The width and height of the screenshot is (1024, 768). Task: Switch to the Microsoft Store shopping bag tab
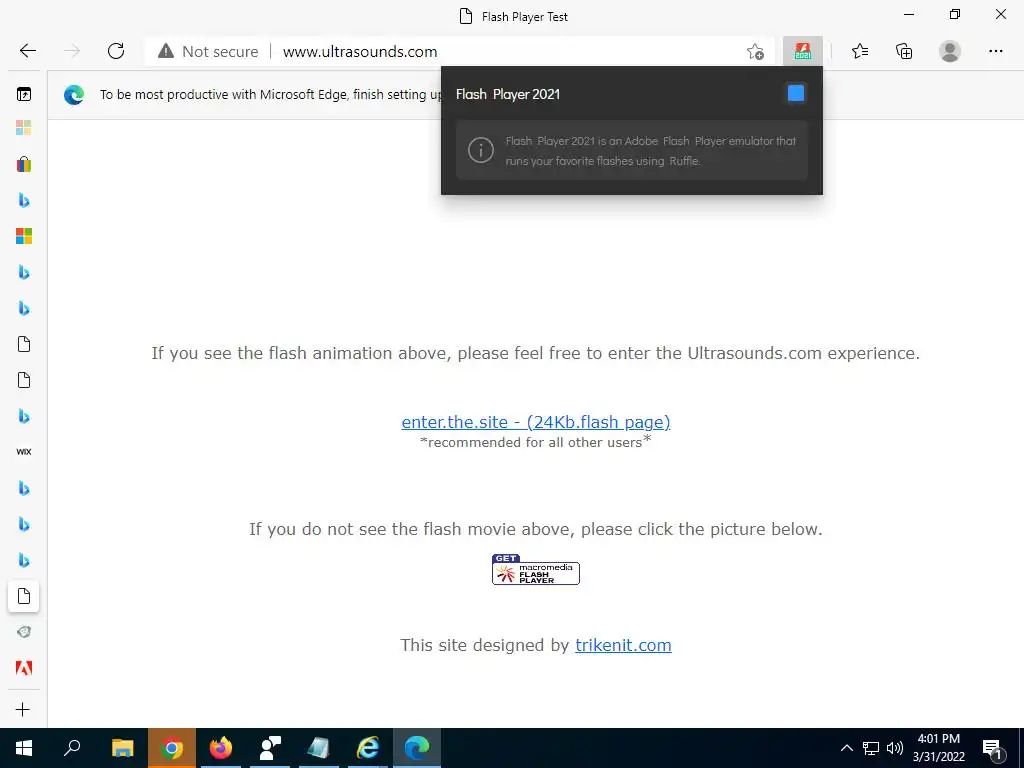[x=24, y=163]
